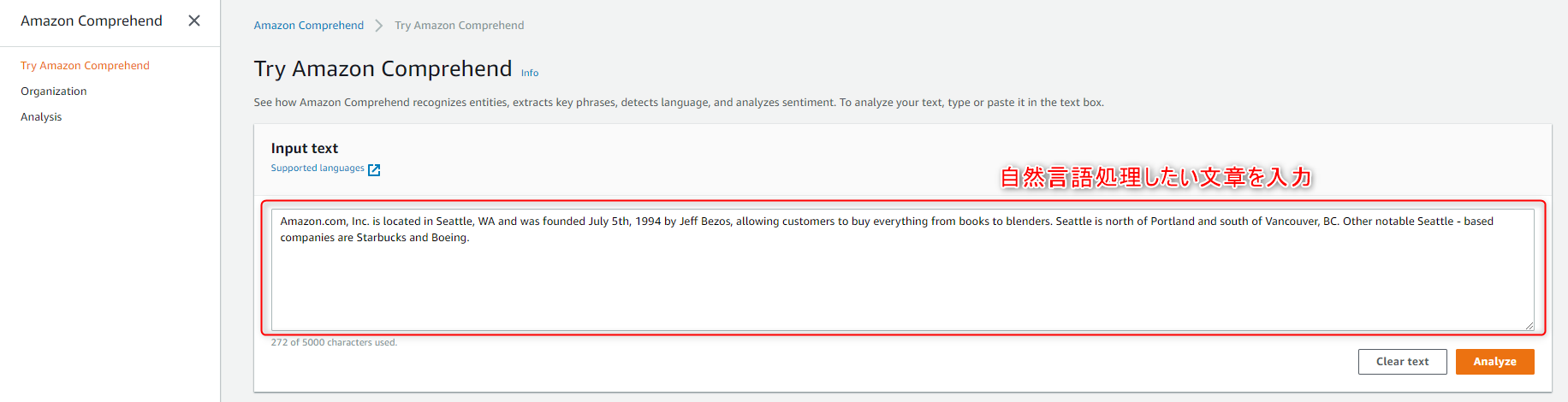Close the Amazon Comprehend side navigation panel

pyautogui.click(x=194, y=21)
